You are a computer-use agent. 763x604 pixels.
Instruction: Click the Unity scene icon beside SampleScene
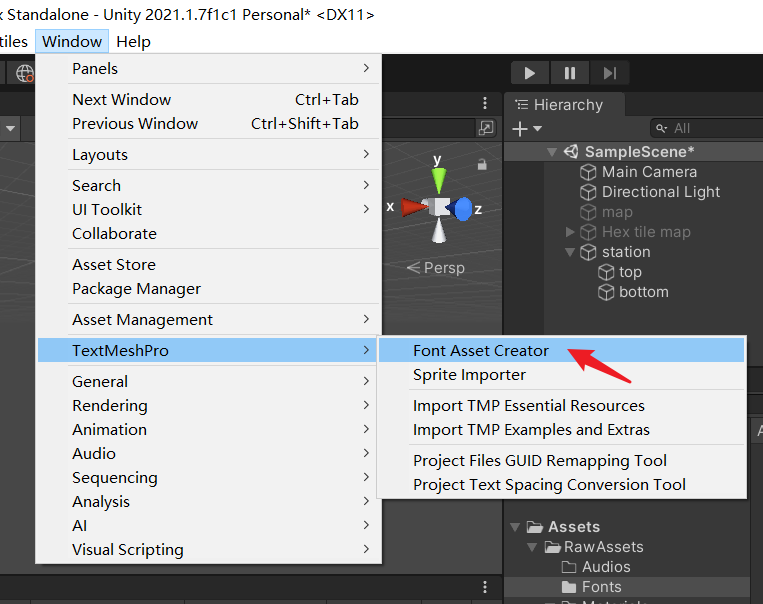tap(571, 151)
